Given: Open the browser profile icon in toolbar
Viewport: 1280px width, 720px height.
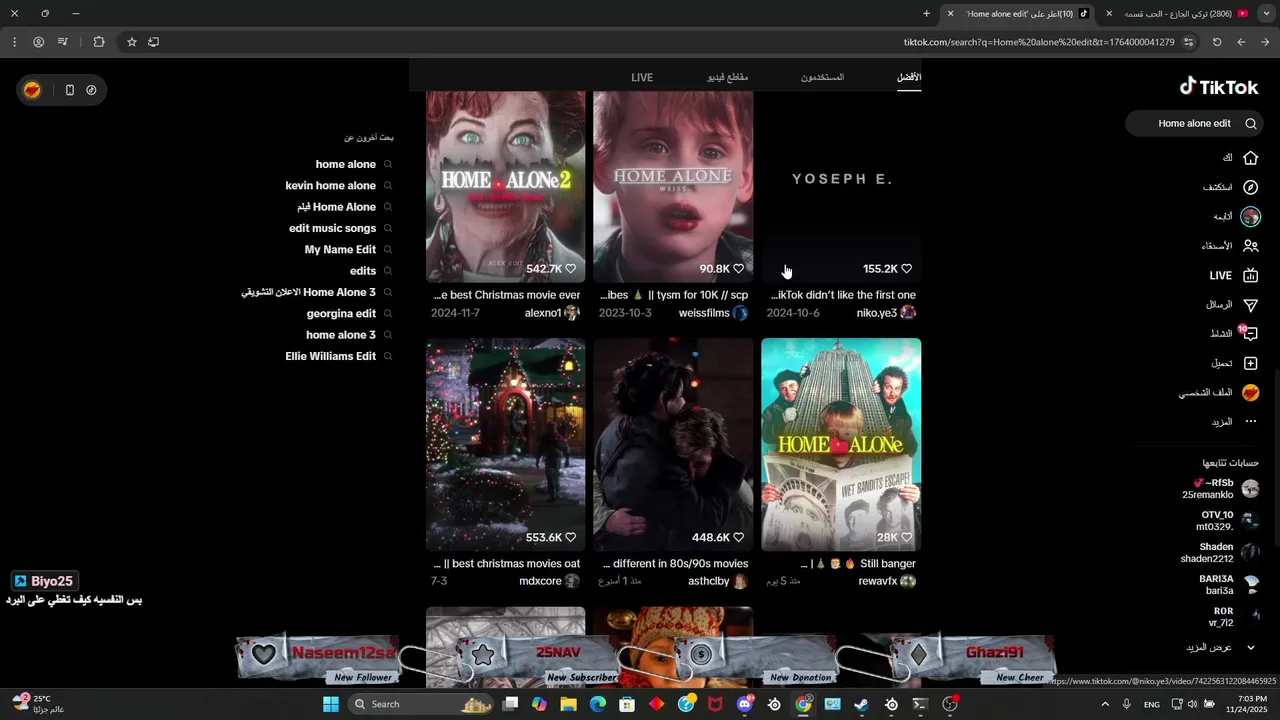Looking at the screenshot, I should 38,42.
